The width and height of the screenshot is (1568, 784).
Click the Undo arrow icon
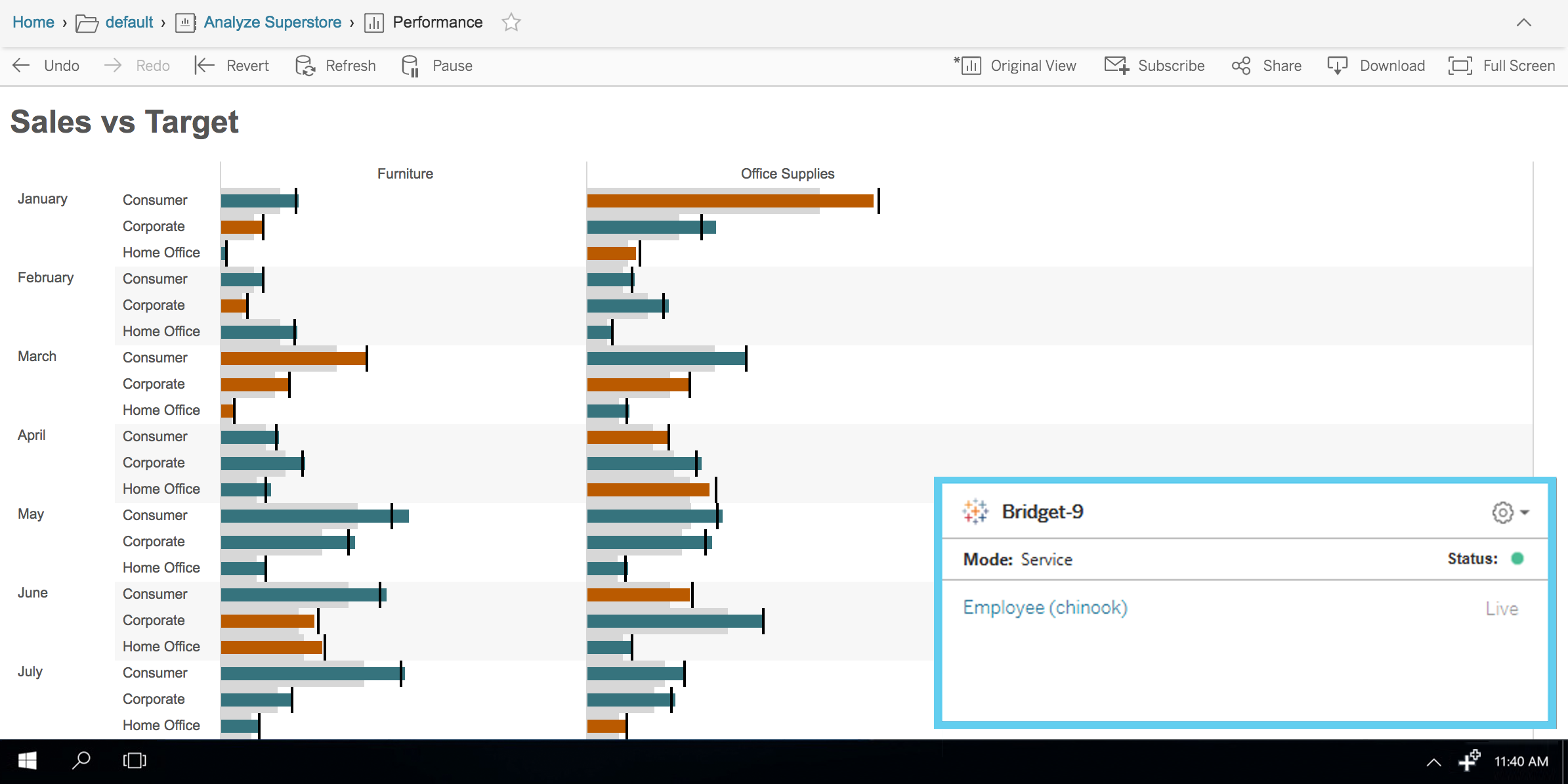tap(22, 66)
